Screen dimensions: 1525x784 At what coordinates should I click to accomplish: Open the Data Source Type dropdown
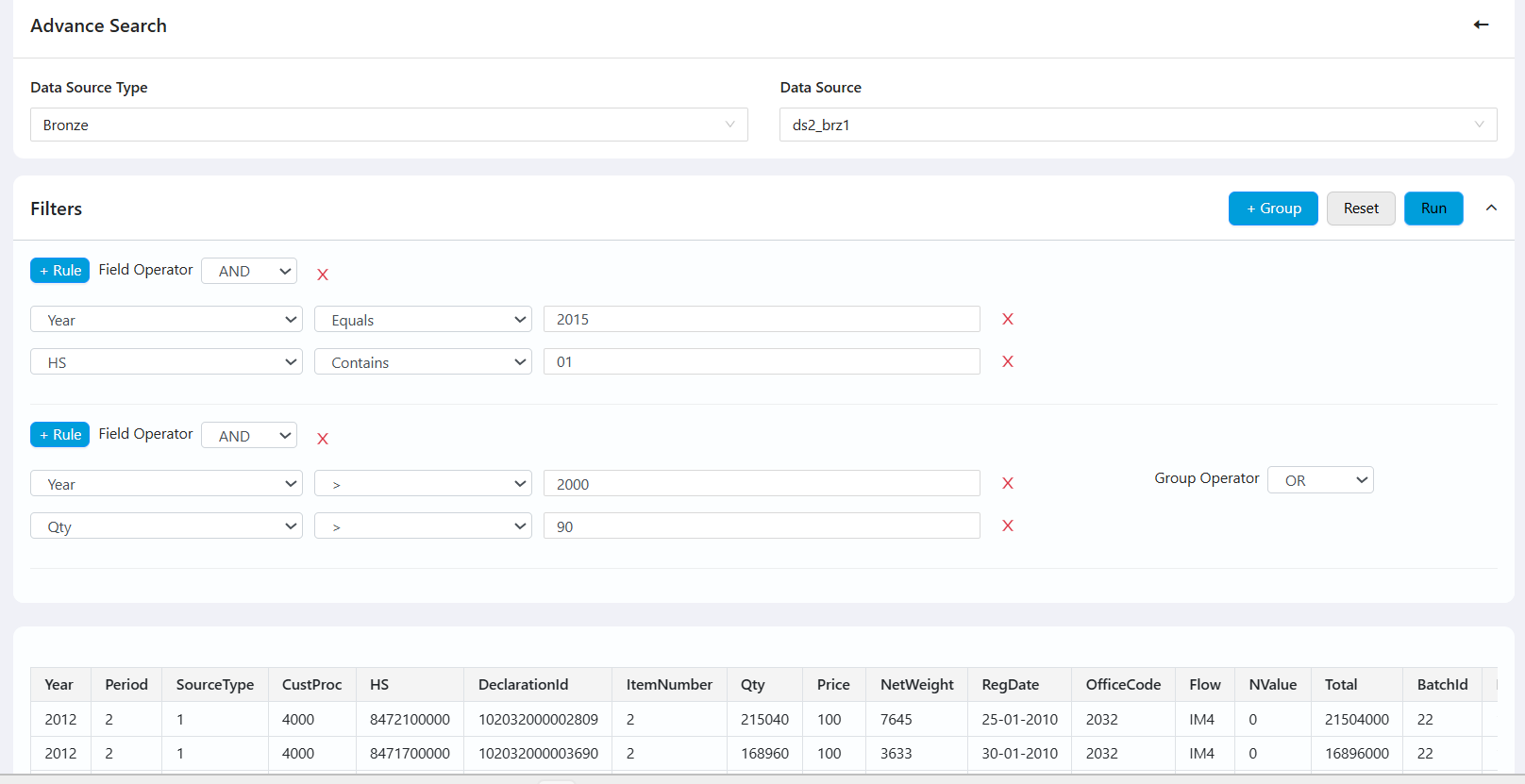[x=389, y=125]
